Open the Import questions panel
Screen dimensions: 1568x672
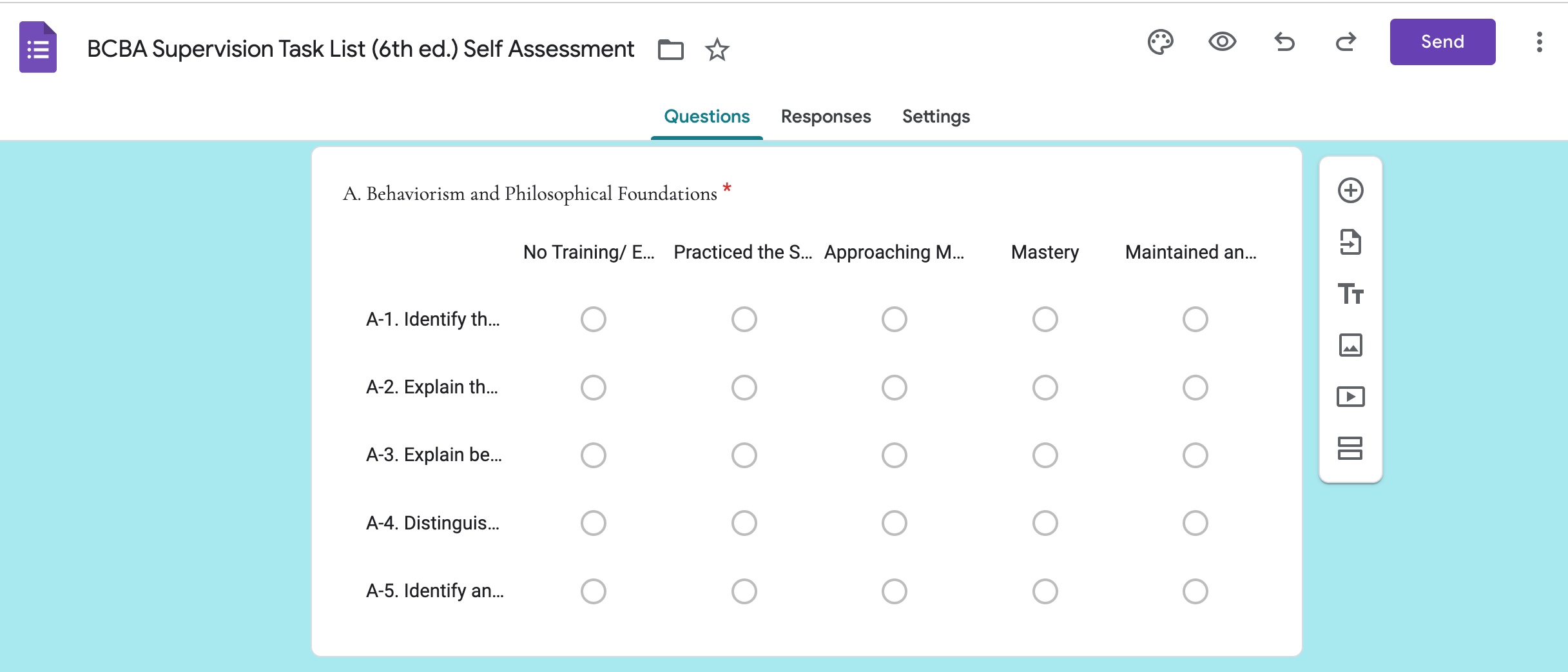coord(1351,242)
